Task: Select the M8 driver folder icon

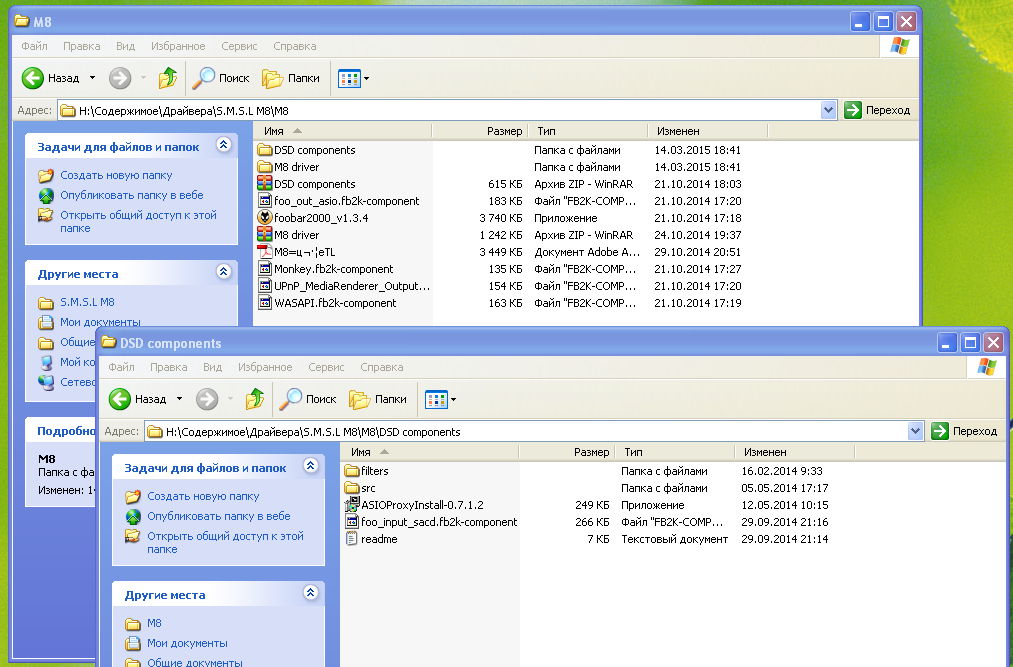Action: pos(264,167)
